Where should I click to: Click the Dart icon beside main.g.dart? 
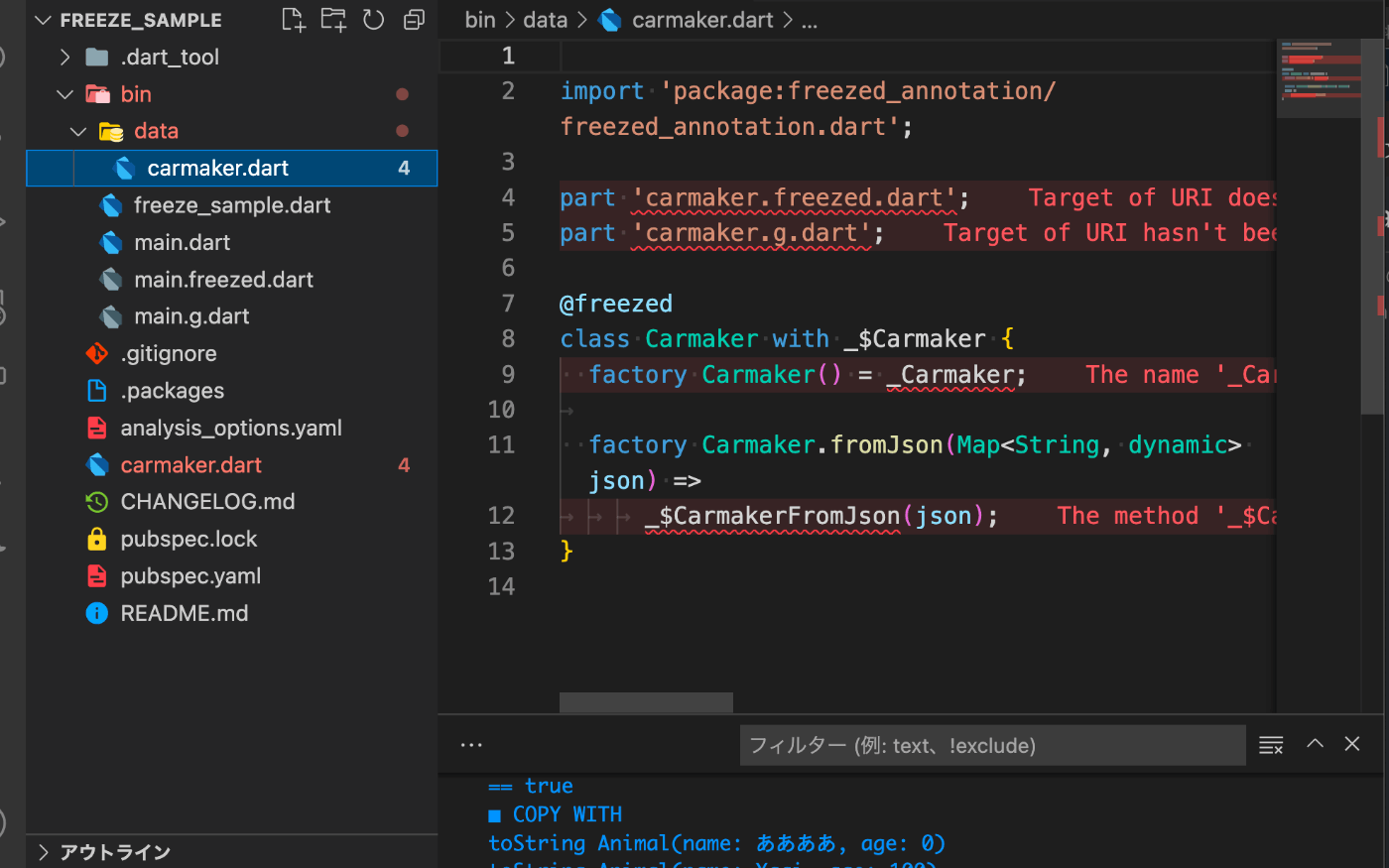(111, 316)
